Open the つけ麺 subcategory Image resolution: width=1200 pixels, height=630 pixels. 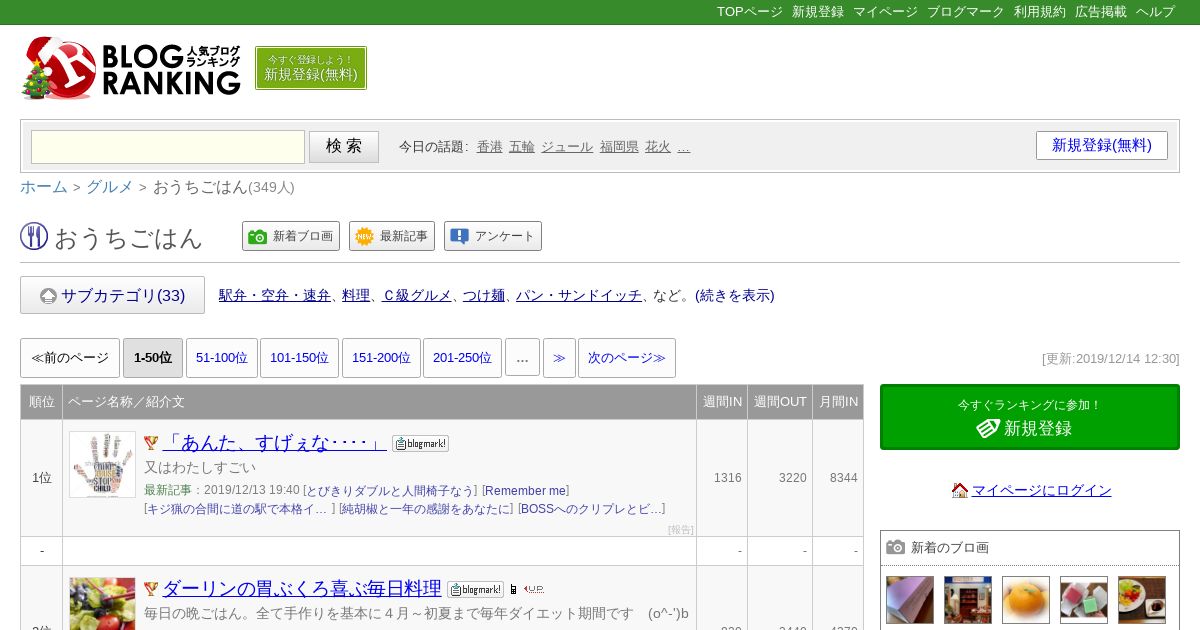click(x=484, y=295)
